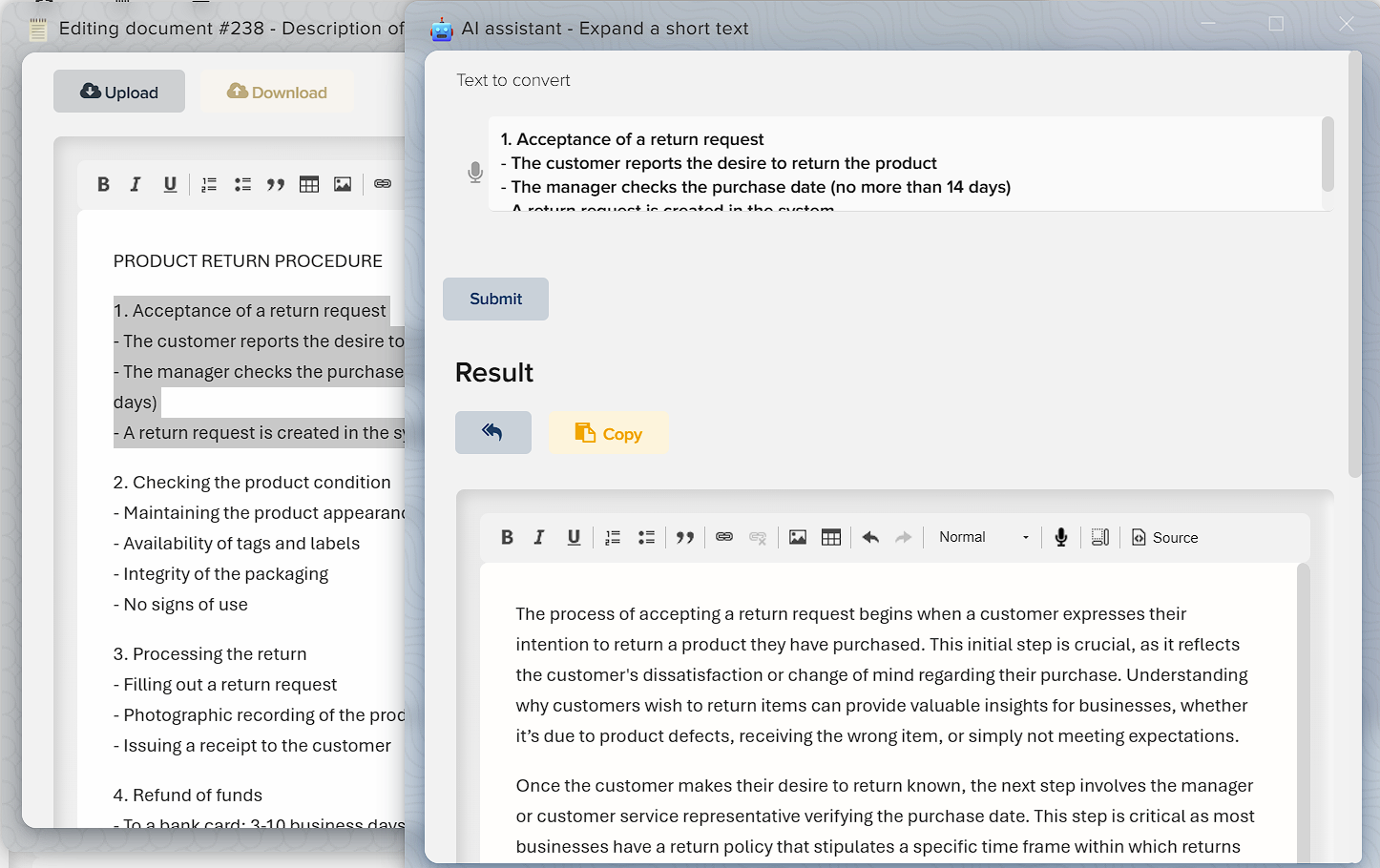The height and width of the screenshot is (868, 1380).
Task: Insert link in the document editor
Action: point(383,184)
